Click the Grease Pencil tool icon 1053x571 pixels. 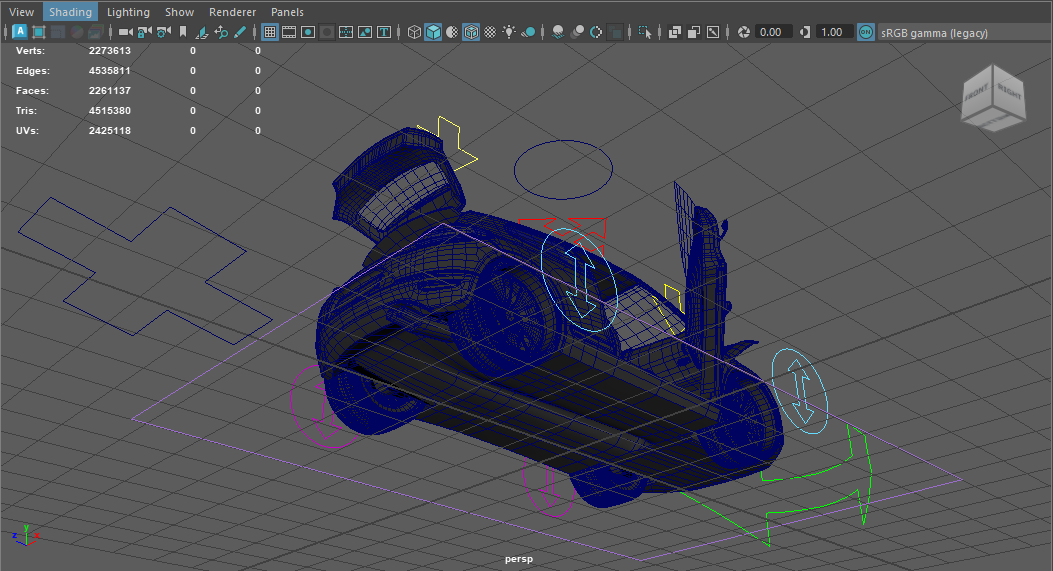[240, 32]
